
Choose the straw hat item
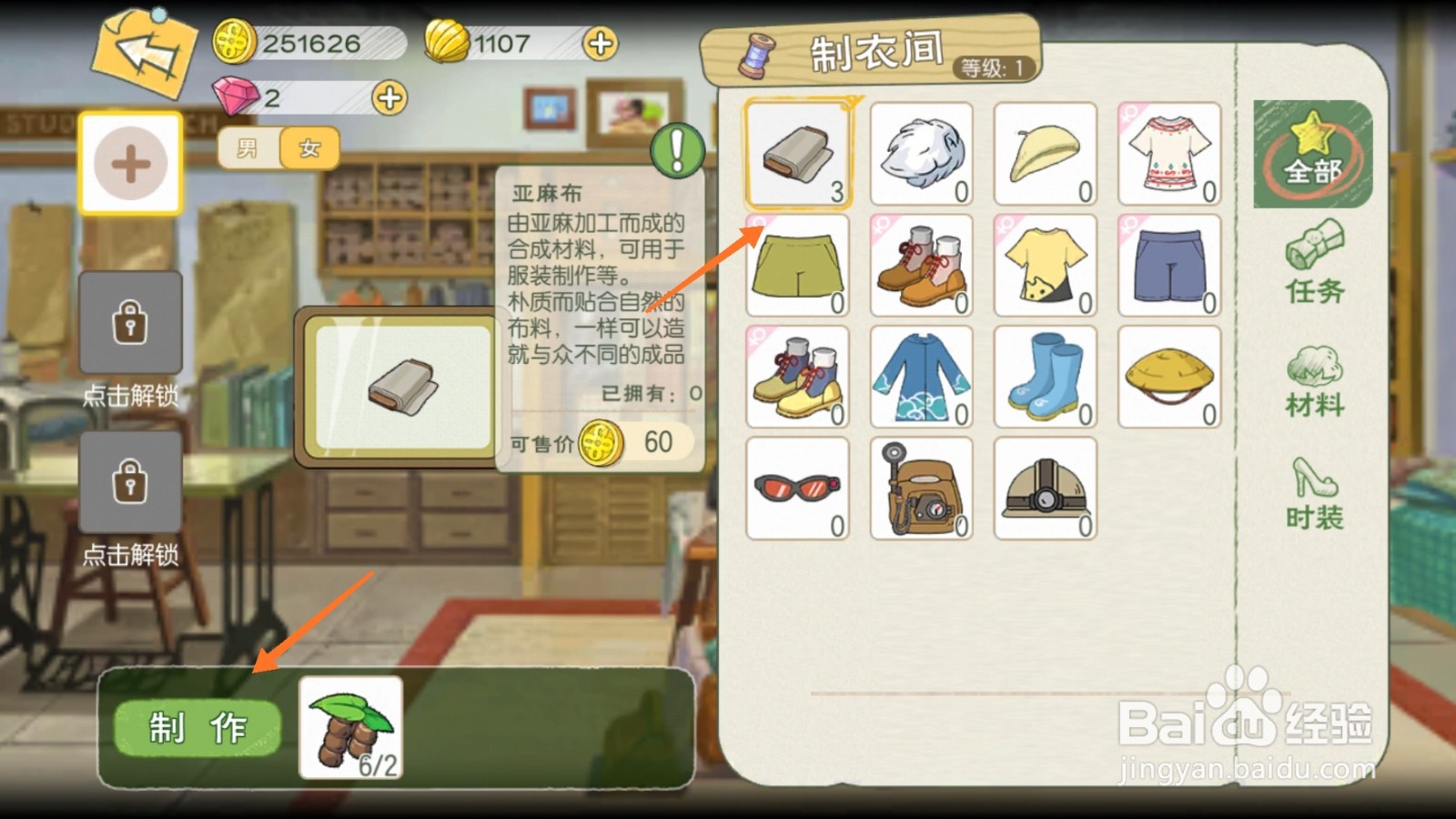tap(1169, 376)
